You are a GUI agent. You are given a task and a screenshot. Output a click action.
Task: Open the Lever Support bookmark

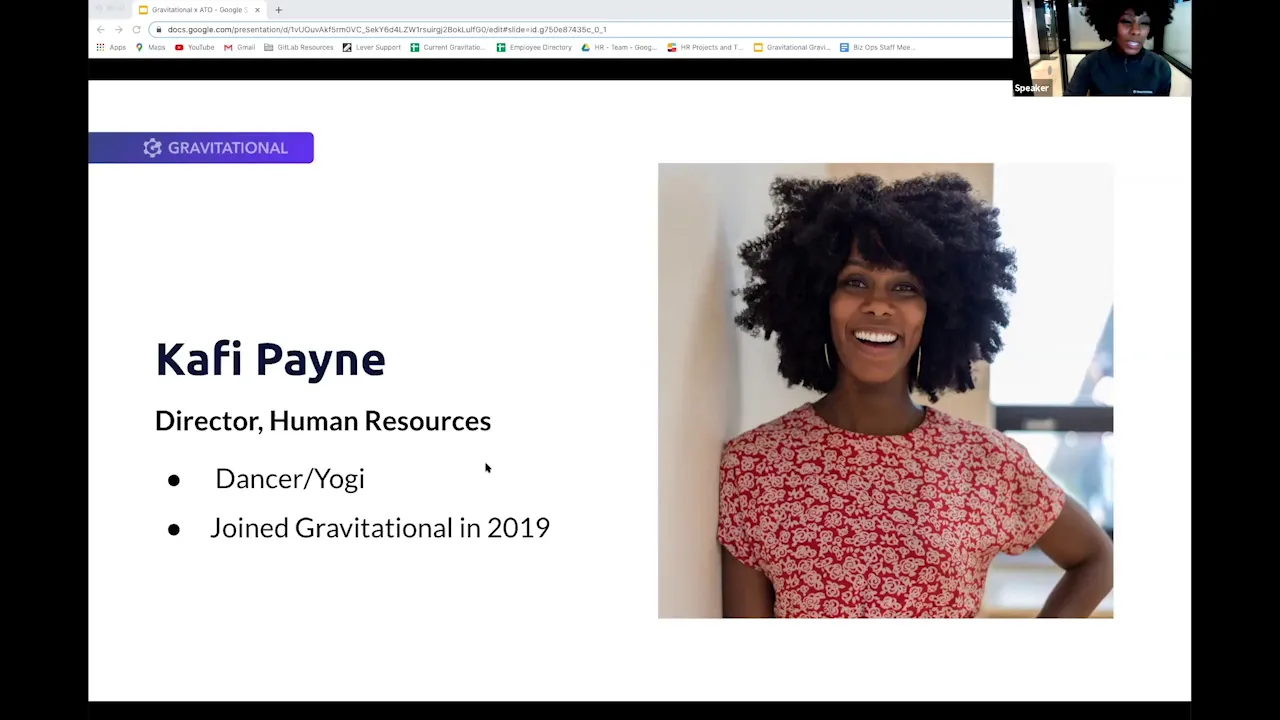pos(372,47)
